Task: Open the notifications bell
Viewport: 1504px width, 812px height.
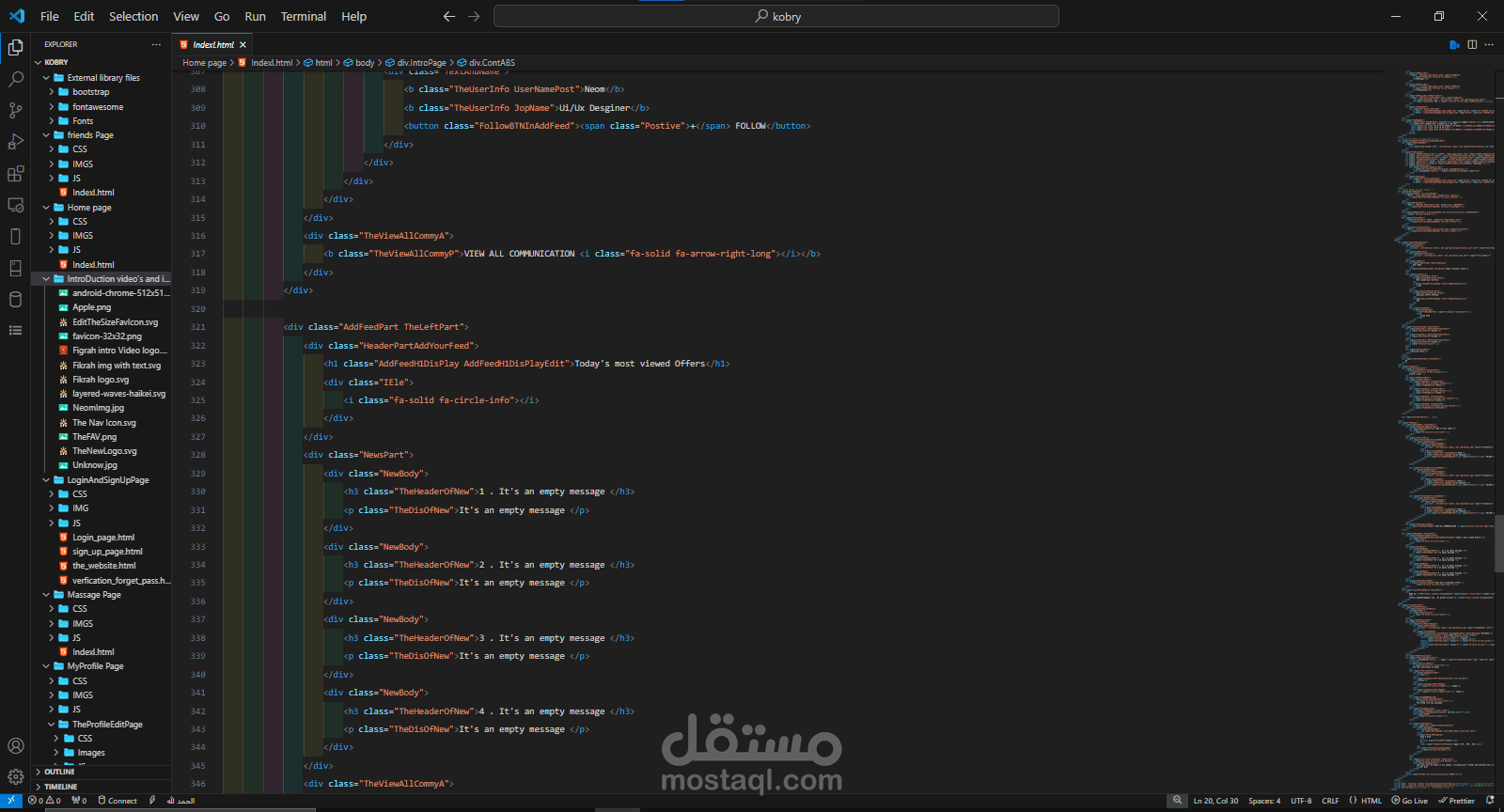Action: point(1490,801)
